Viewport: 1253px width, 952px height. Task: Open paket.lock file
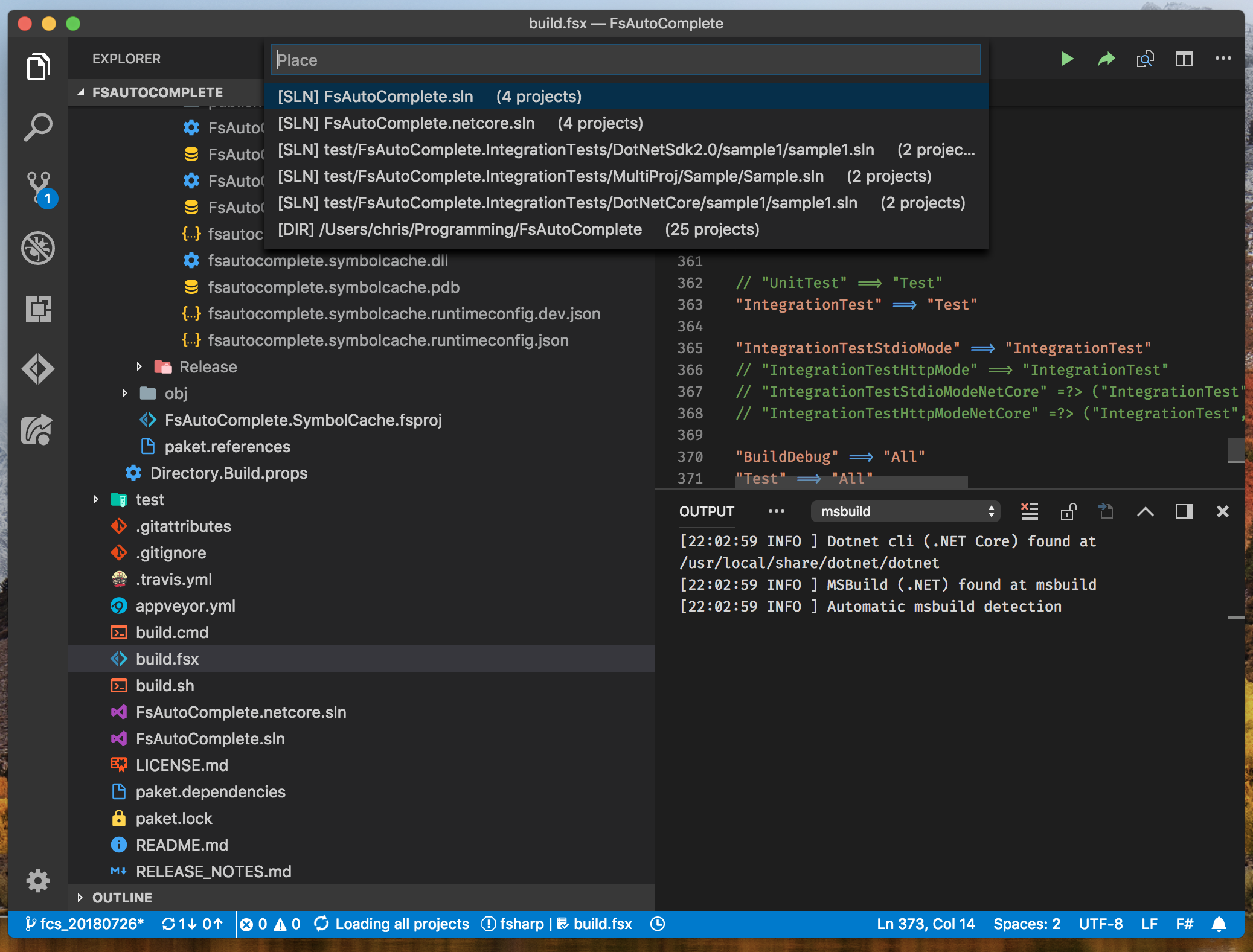coord(362,819)
